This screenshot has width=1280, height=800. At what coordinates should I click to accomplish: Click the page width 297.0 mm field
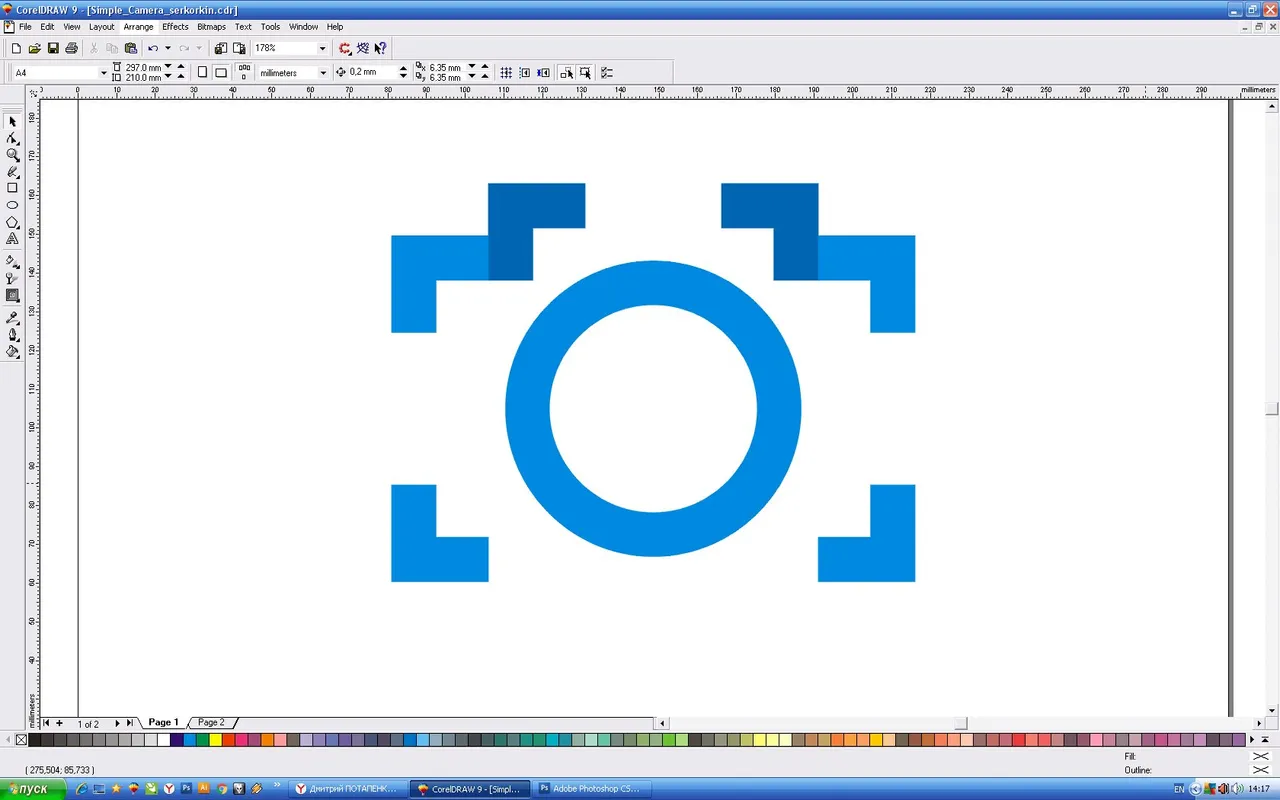pos(143,67)
